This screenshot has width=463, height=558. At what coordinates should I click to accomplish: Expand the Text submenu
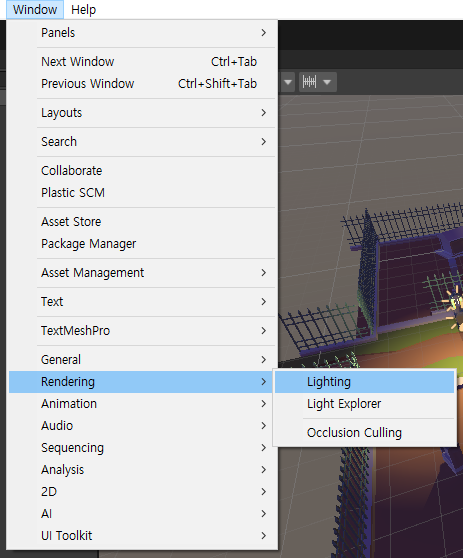pyautogui.click(x=142, y=302)
